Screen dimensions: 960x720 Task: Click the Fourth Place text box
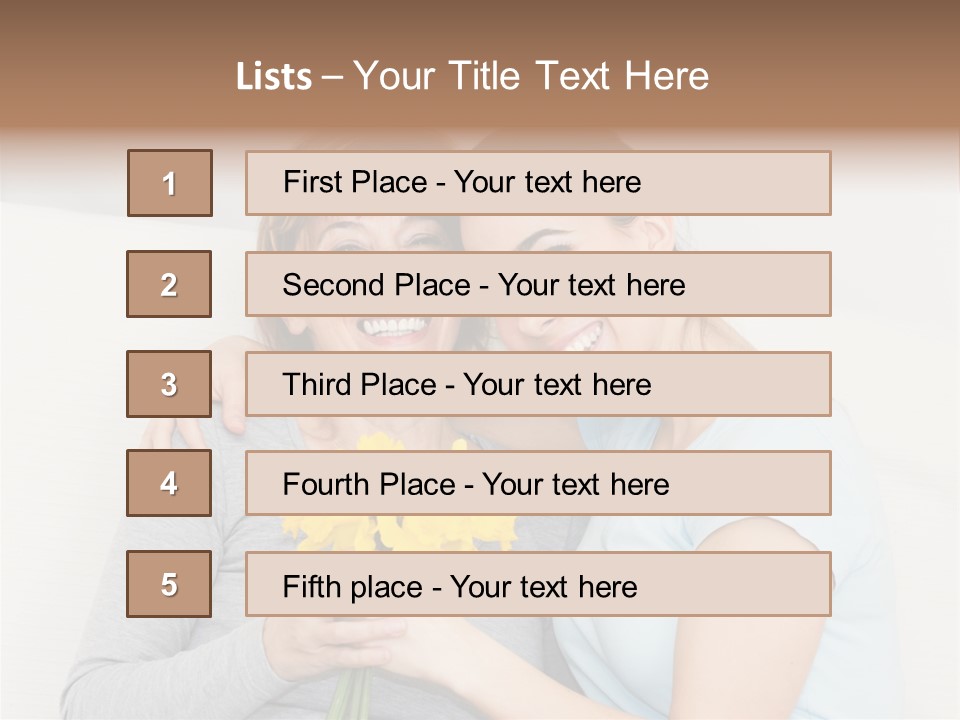(538, 483)
